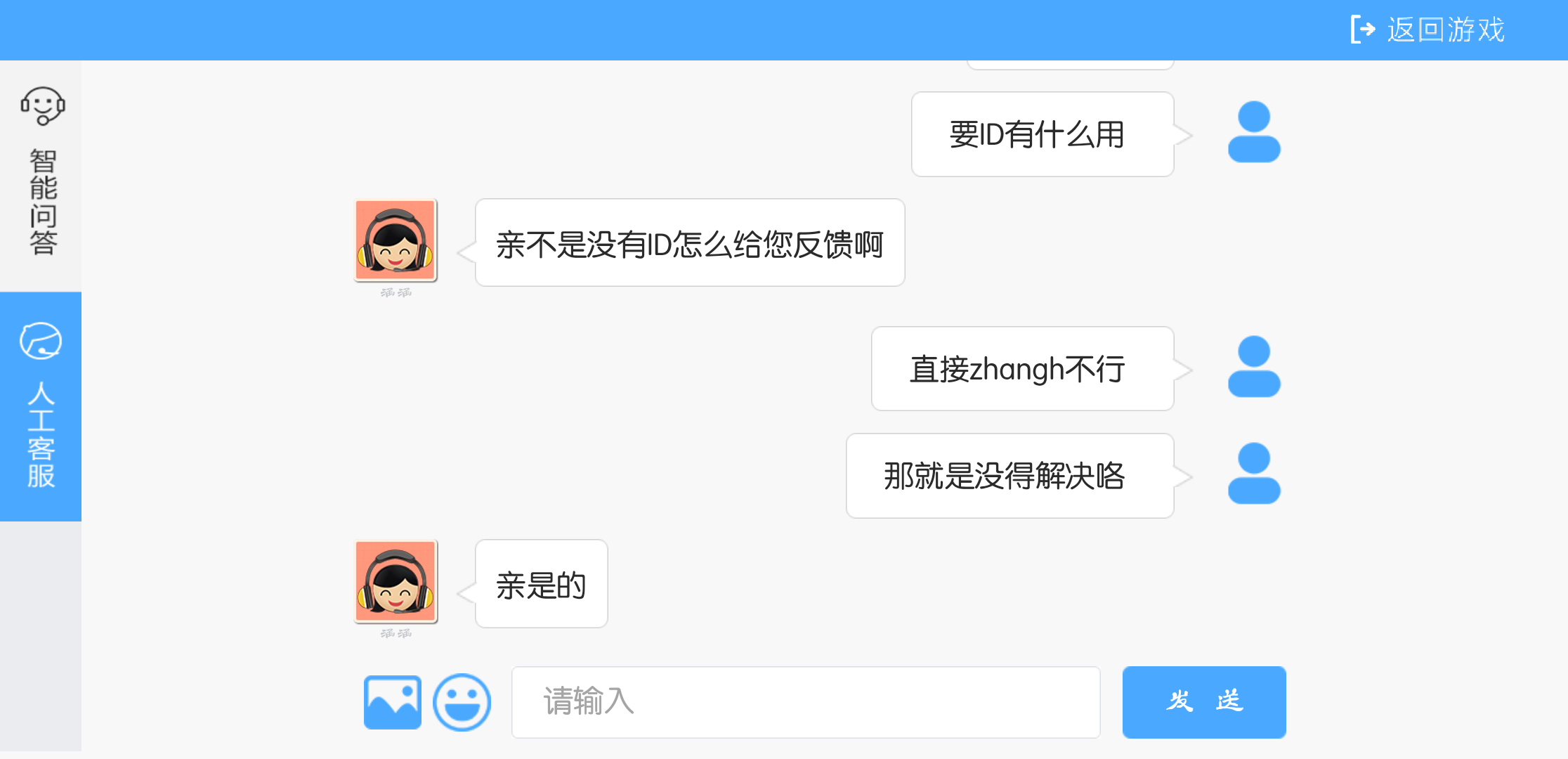Send message with the 发送 button

pos(1204,702)
